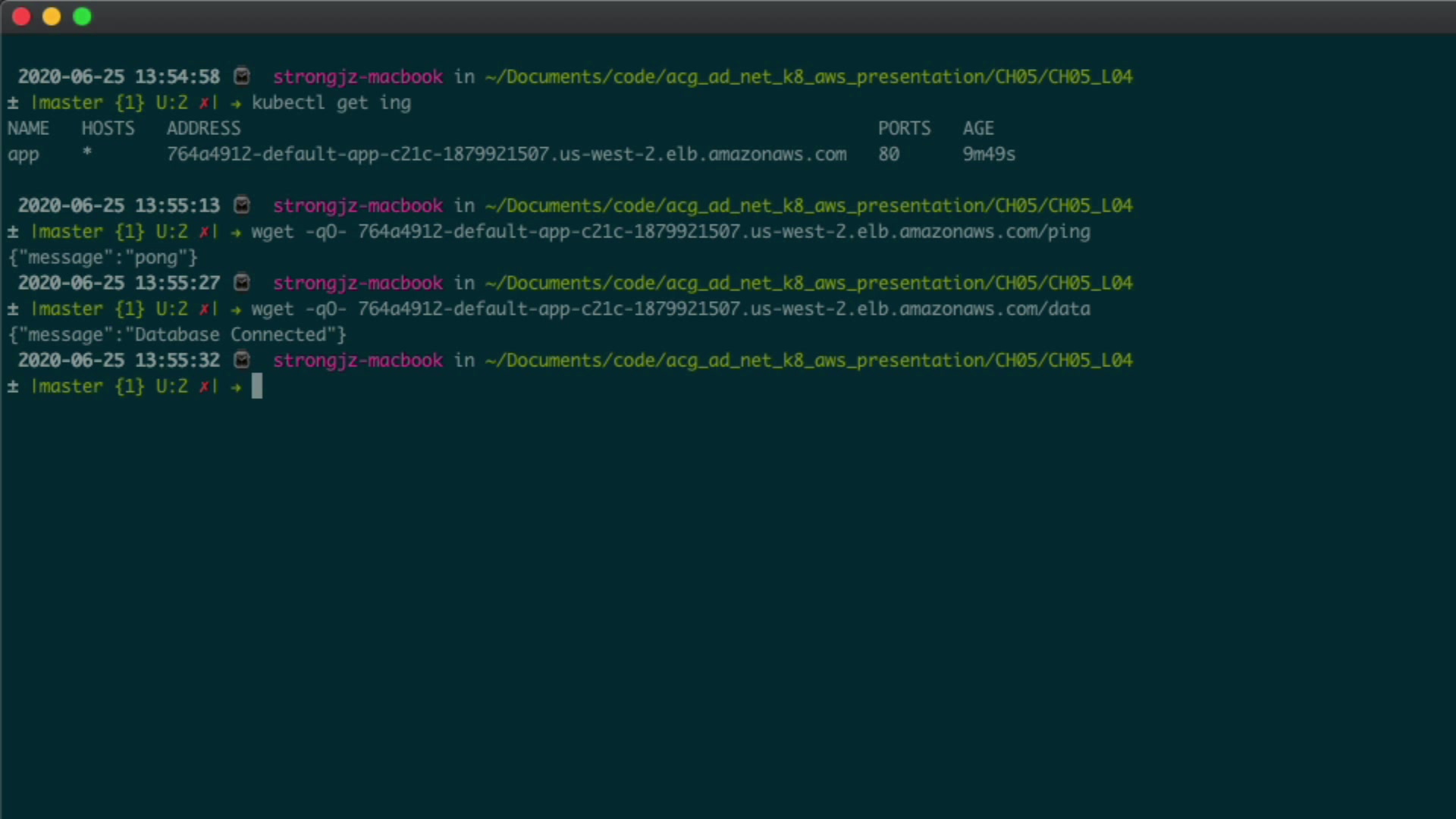Click the PORTS column header
This screenshot has width=1456, height=819.
pos(904,129)
